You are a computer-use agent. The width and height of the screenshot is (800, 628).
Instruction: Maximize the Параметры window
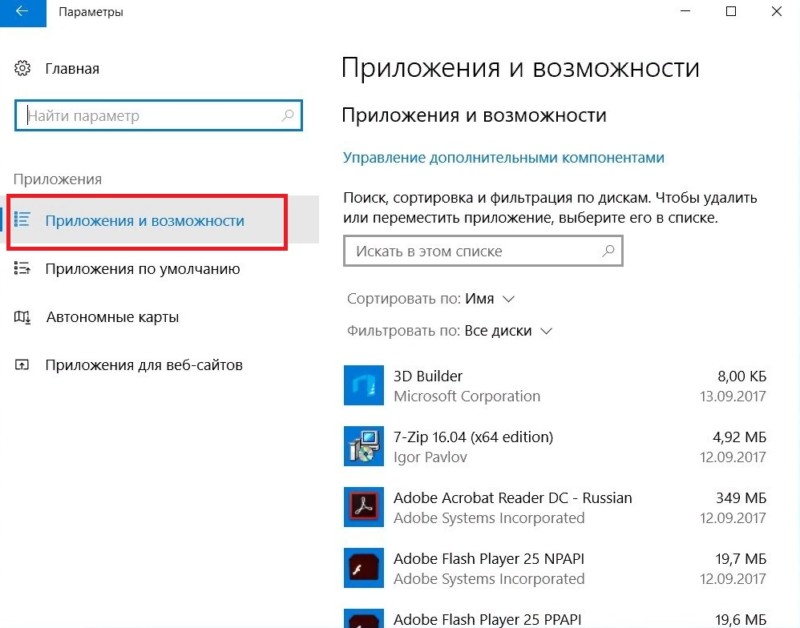[731, 11]
